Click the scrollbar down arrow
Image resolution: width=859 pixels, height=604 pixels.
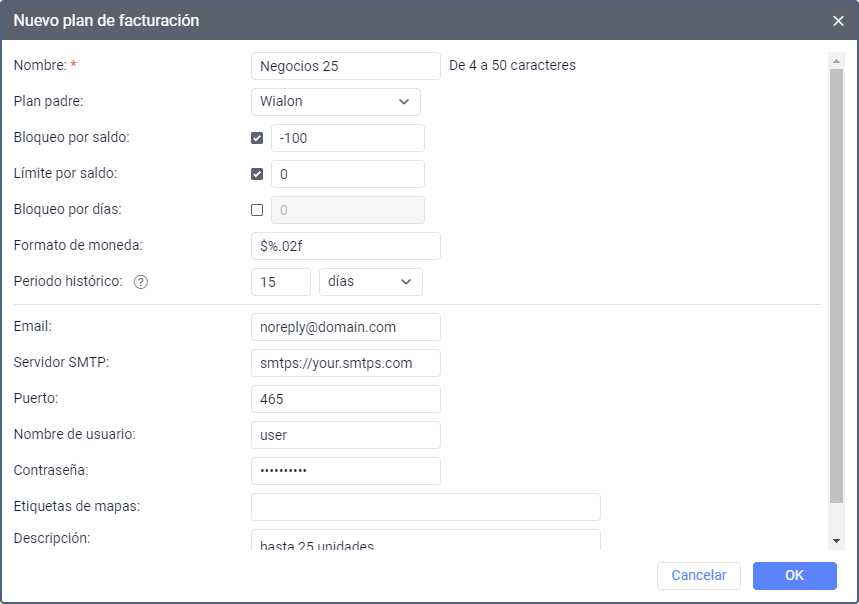836,541
